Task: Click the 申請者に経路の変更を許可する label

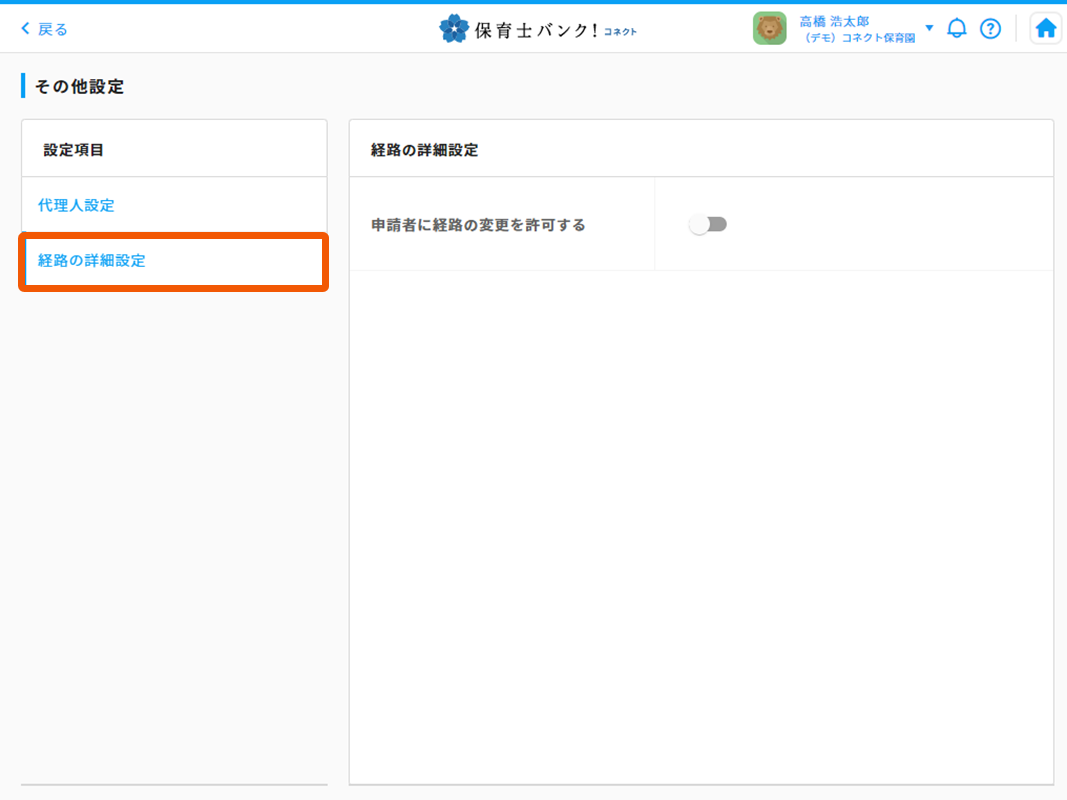Action: tap(478, 225)
